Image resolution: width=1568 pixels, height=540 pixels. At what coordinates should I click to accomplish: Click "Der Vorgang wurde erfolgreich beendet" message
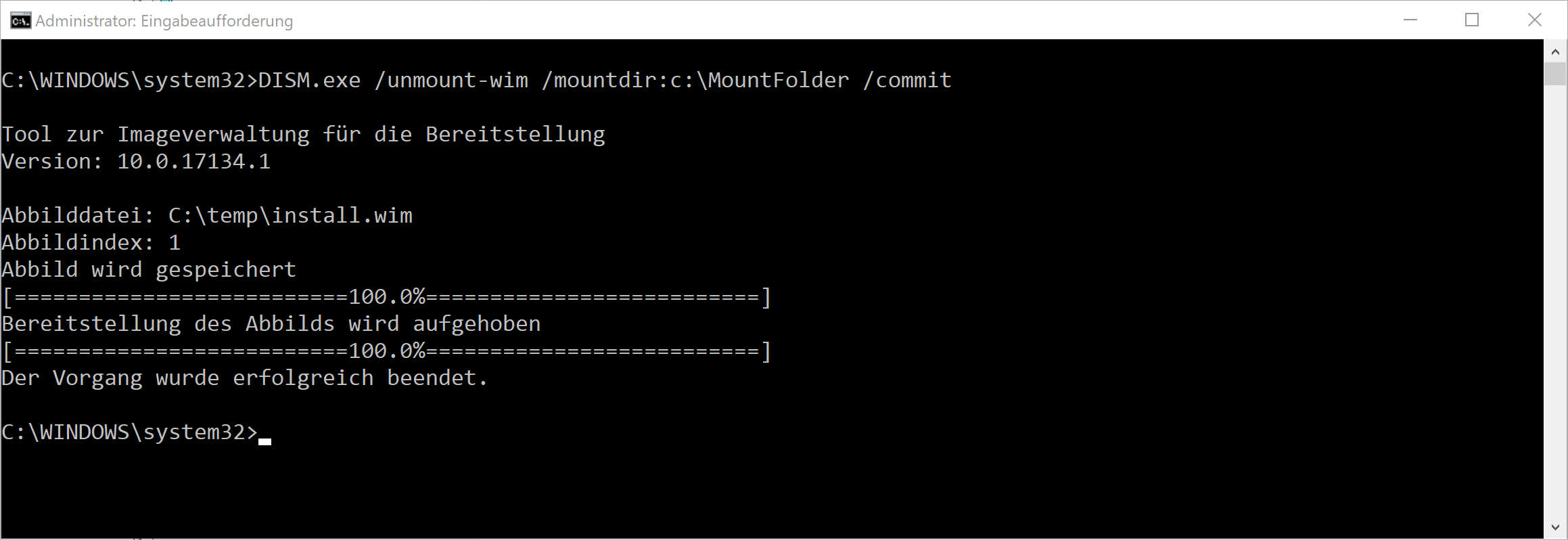[244, 378]
